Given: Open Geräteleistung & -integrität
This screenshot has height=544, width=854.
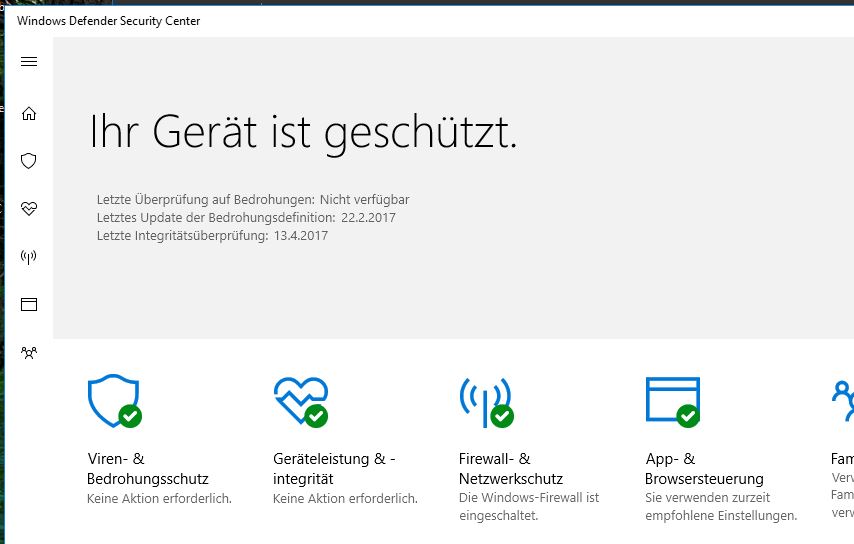Looking at the screenshot, I should tap(334, 469).
